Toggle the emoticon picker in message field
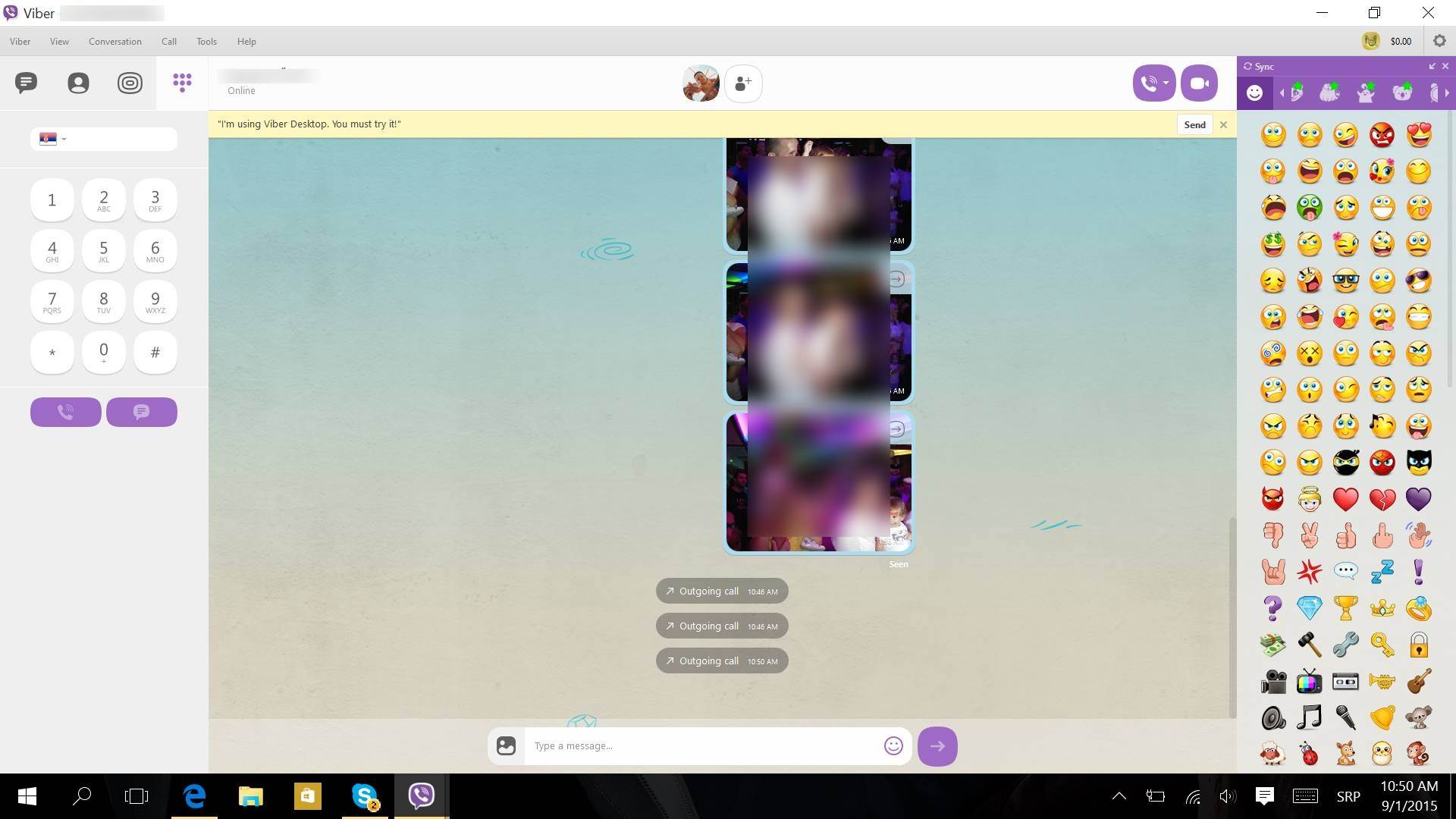 [893, 746]
